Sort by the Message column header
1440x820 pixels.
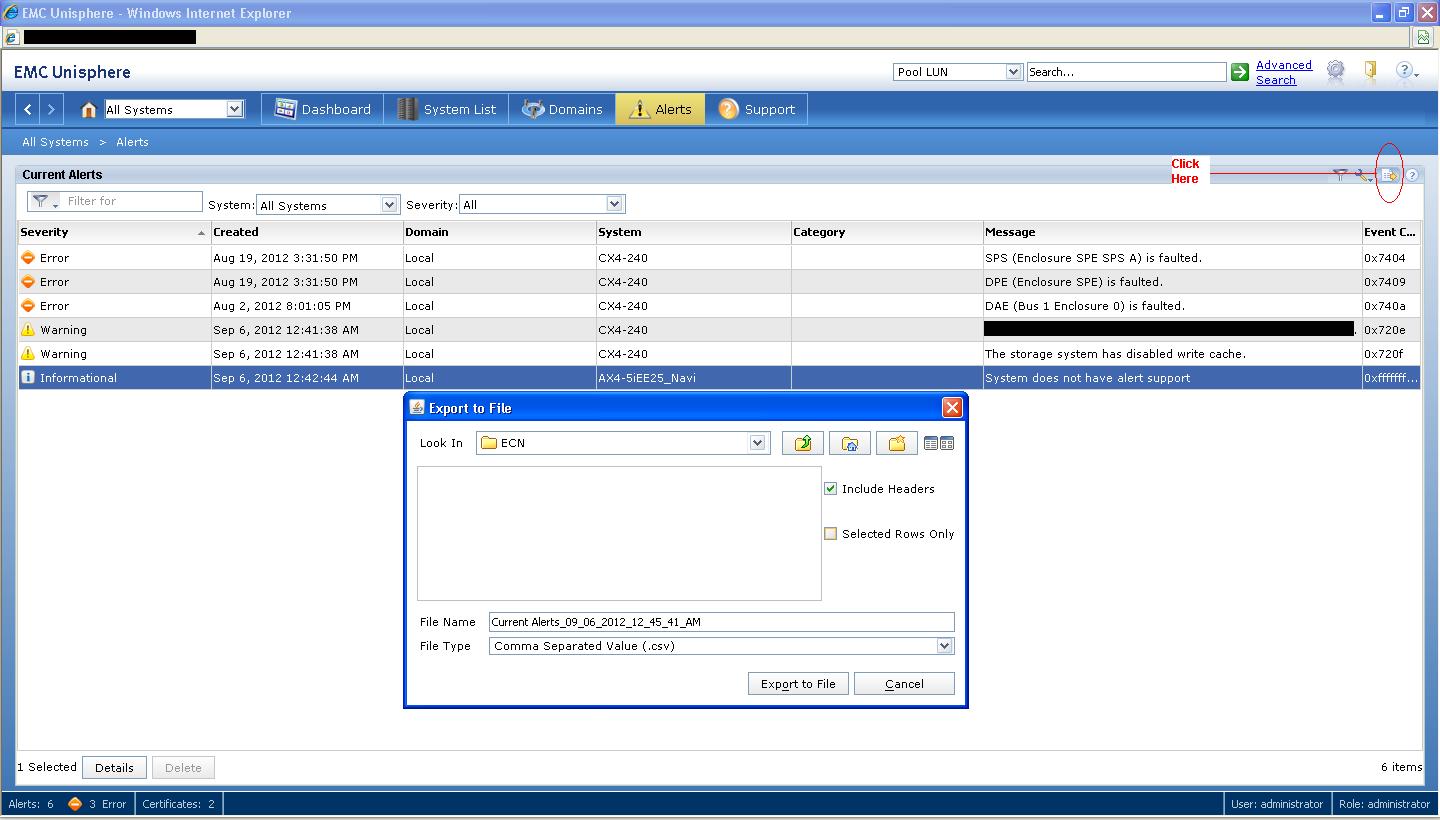tap(1172, 232)
